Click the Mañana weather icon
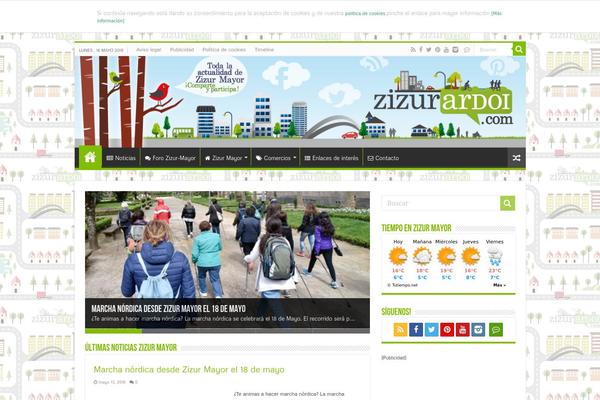Screen dimensions: 600x400 click(x=422, y=256)
